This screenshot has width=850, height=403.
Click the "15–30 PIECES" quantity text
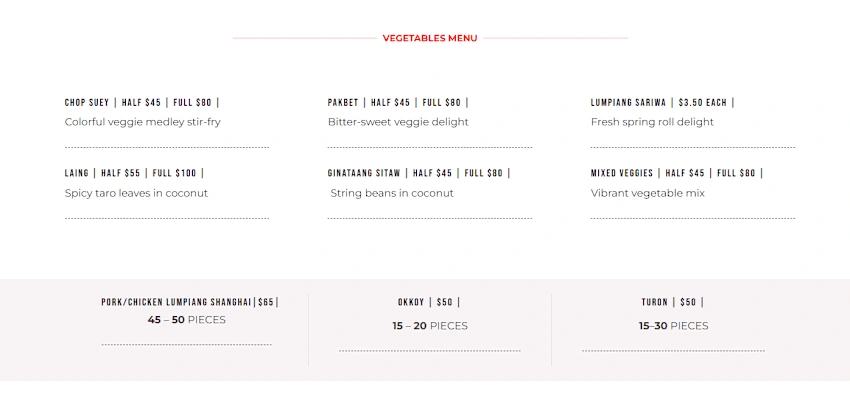click(x=673, y=326)
